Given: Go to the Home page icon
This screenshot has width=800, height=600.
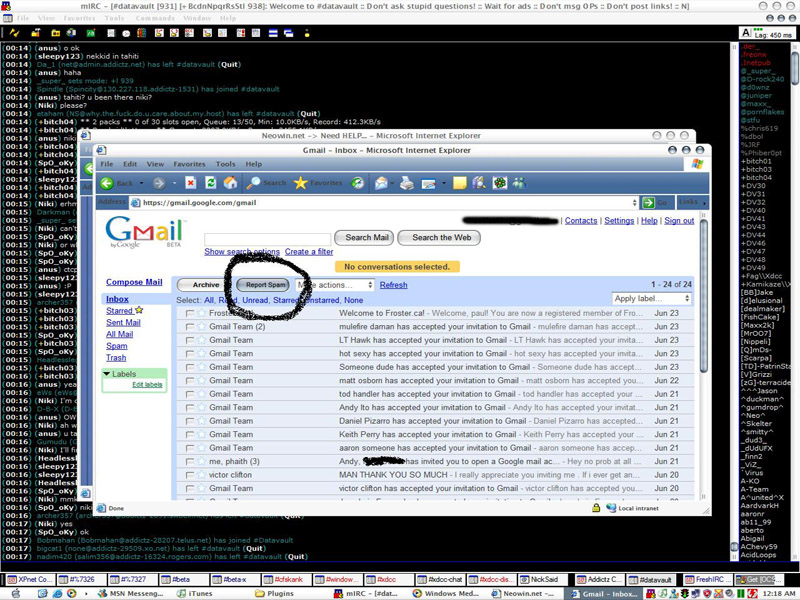Looking at the screenshot, I should pyautogui.click(x=230, y=183).
